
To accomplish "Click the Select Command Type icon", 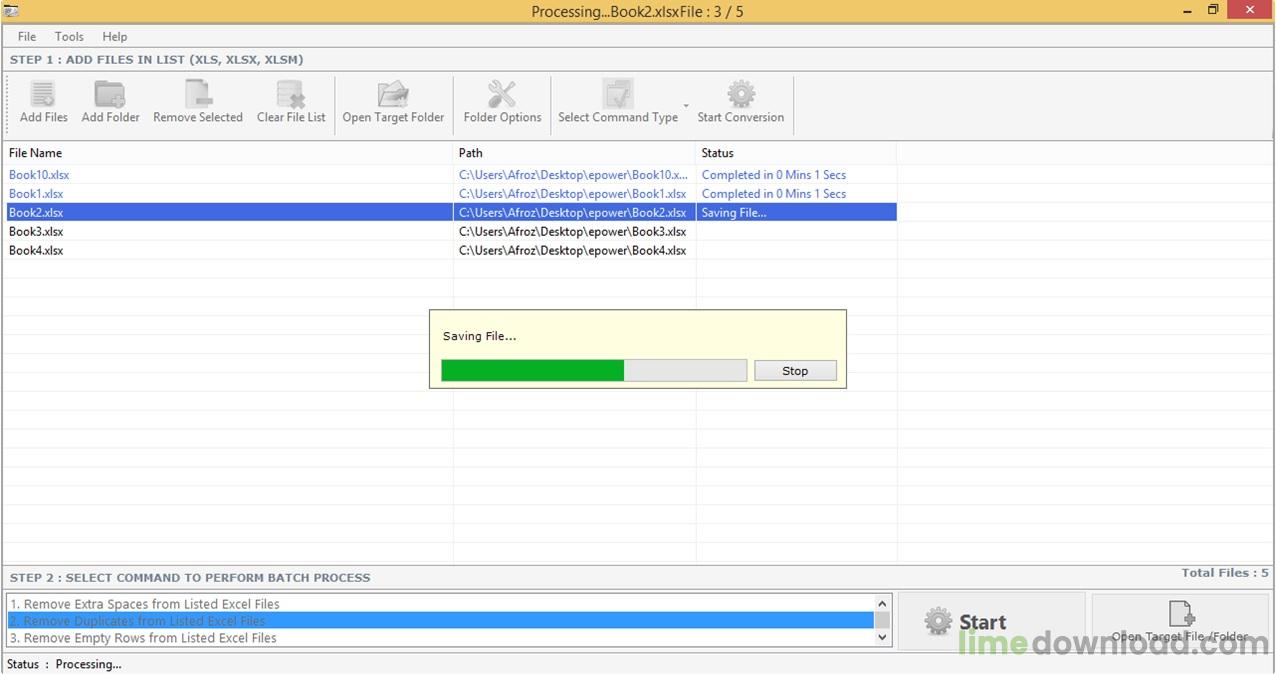I will point(618,95).
